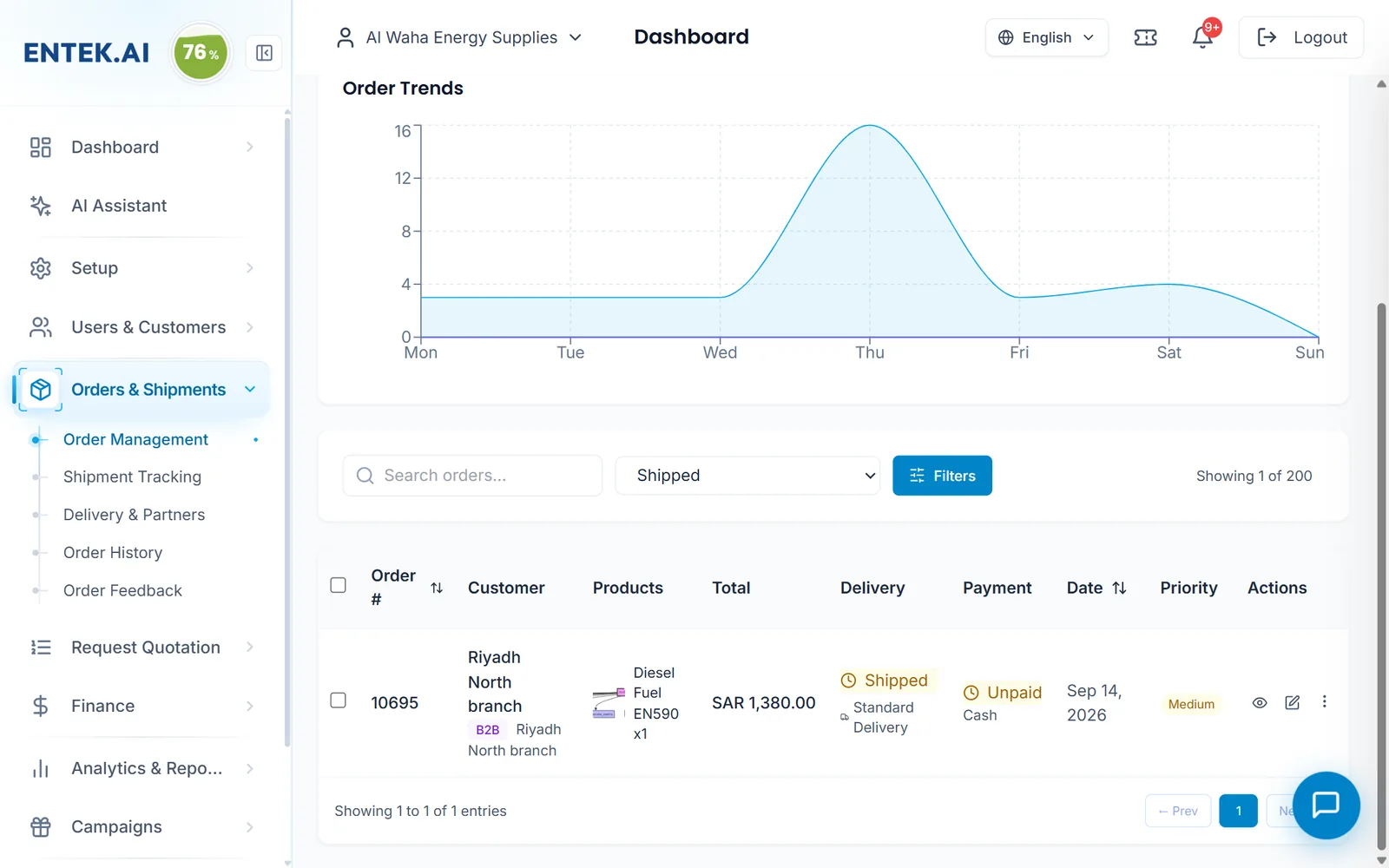Open the Shipped status dropdown
Screen dimensions: 1389x868
[748, 476]
